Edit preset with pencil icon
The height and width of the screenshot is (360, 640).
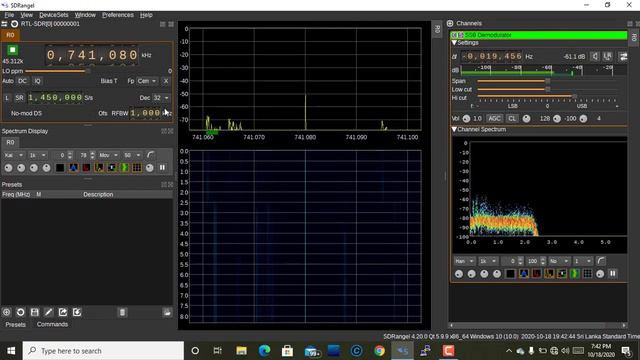click(49, 313)
